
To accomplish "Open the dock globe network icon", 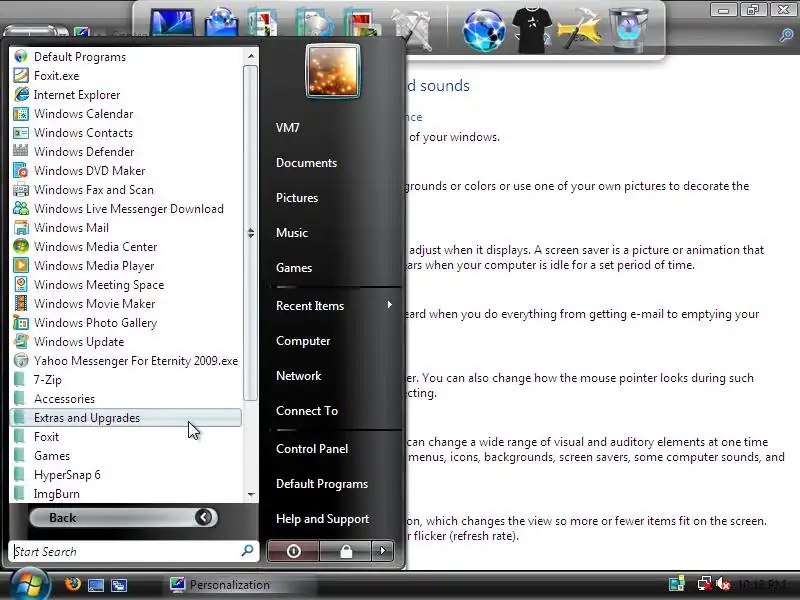I will (x=484, y=31).
